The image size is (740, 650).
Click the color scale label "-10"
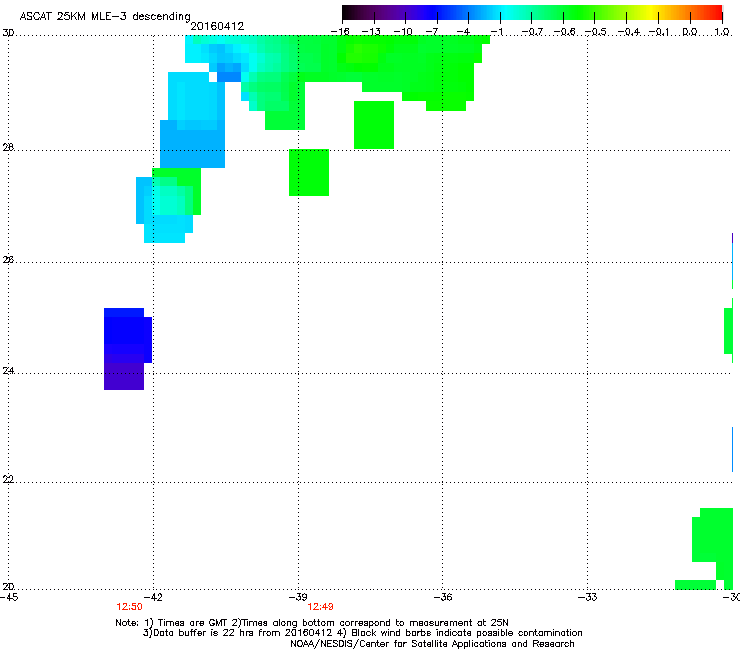tap(403, 32)
